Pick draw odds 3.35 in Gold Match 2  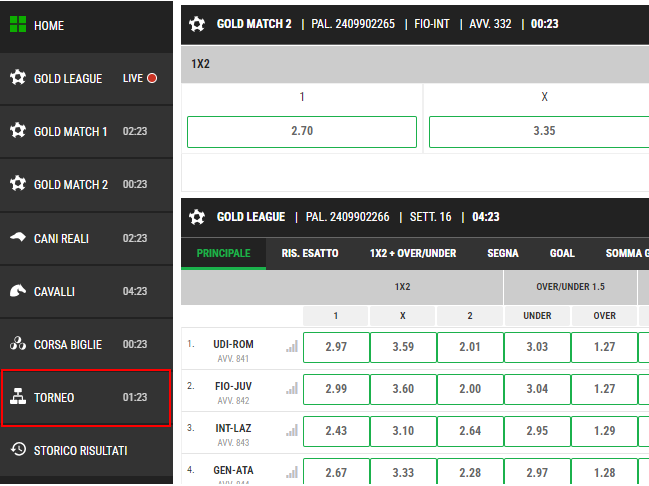pyautogui.click(x=544, y=131)
